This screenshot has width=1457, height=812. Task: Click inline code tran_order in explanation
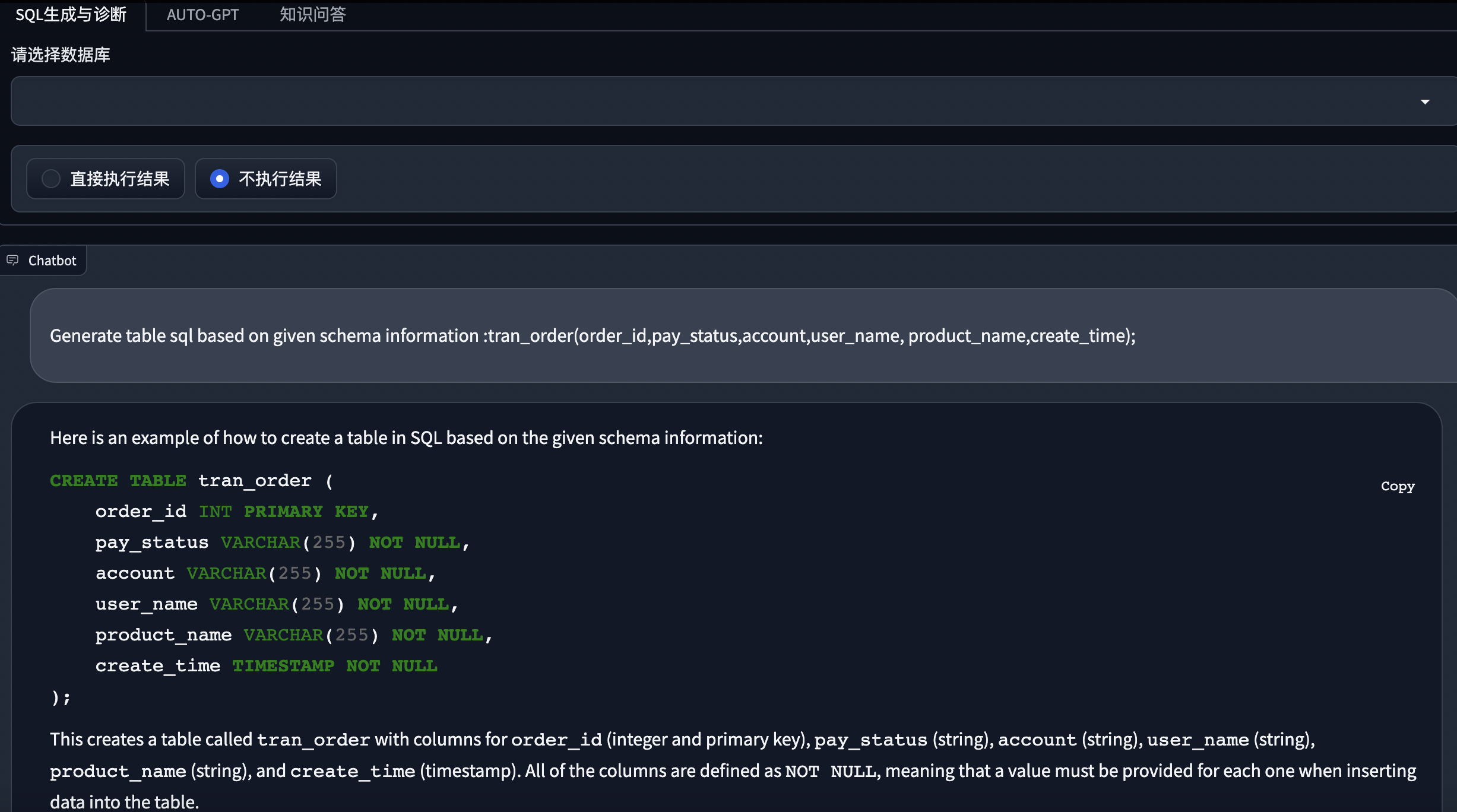[313, 740]
